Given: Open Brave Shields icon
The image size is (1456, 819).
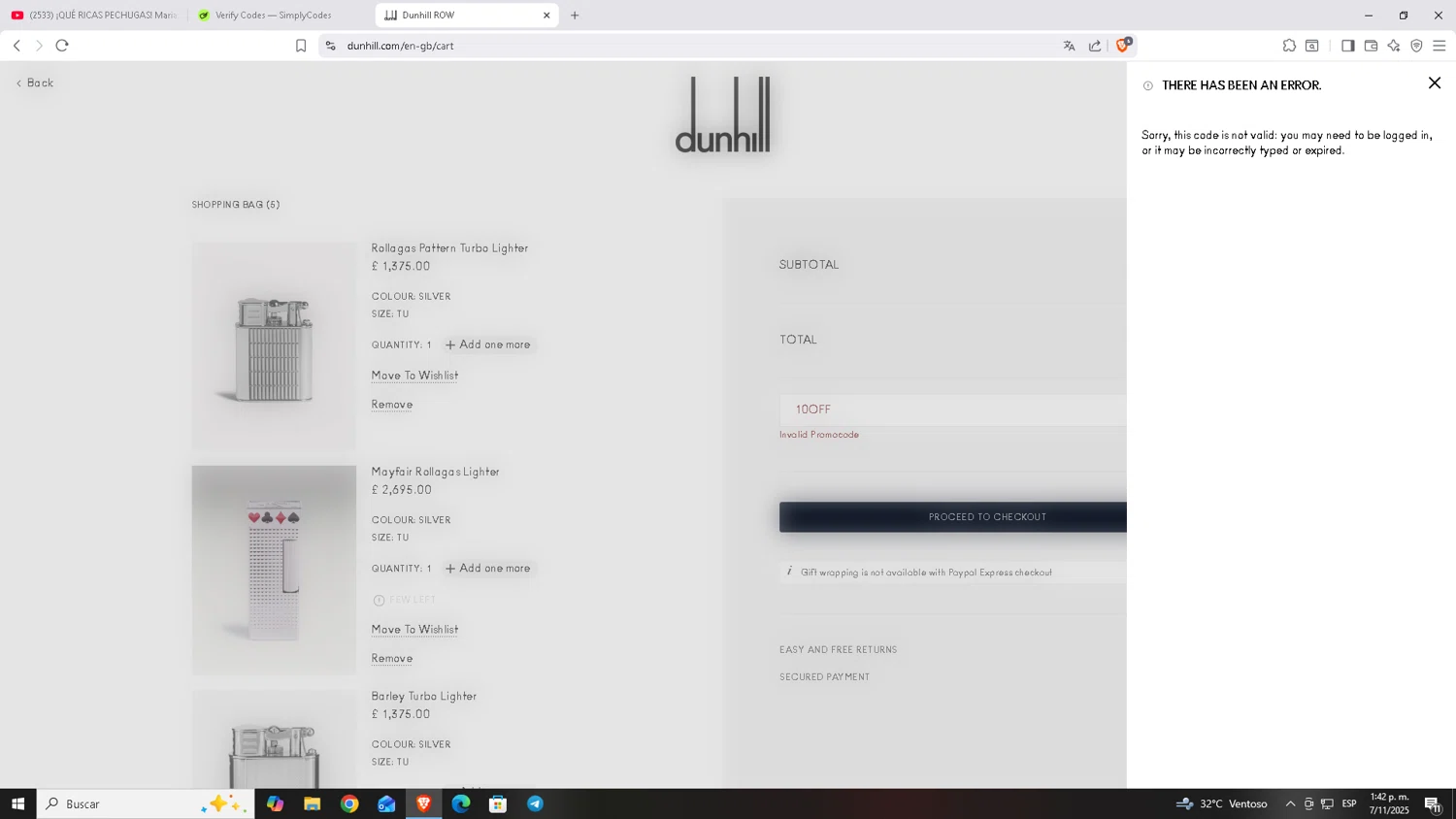Looking at the screenshot, I should 1123,45.
